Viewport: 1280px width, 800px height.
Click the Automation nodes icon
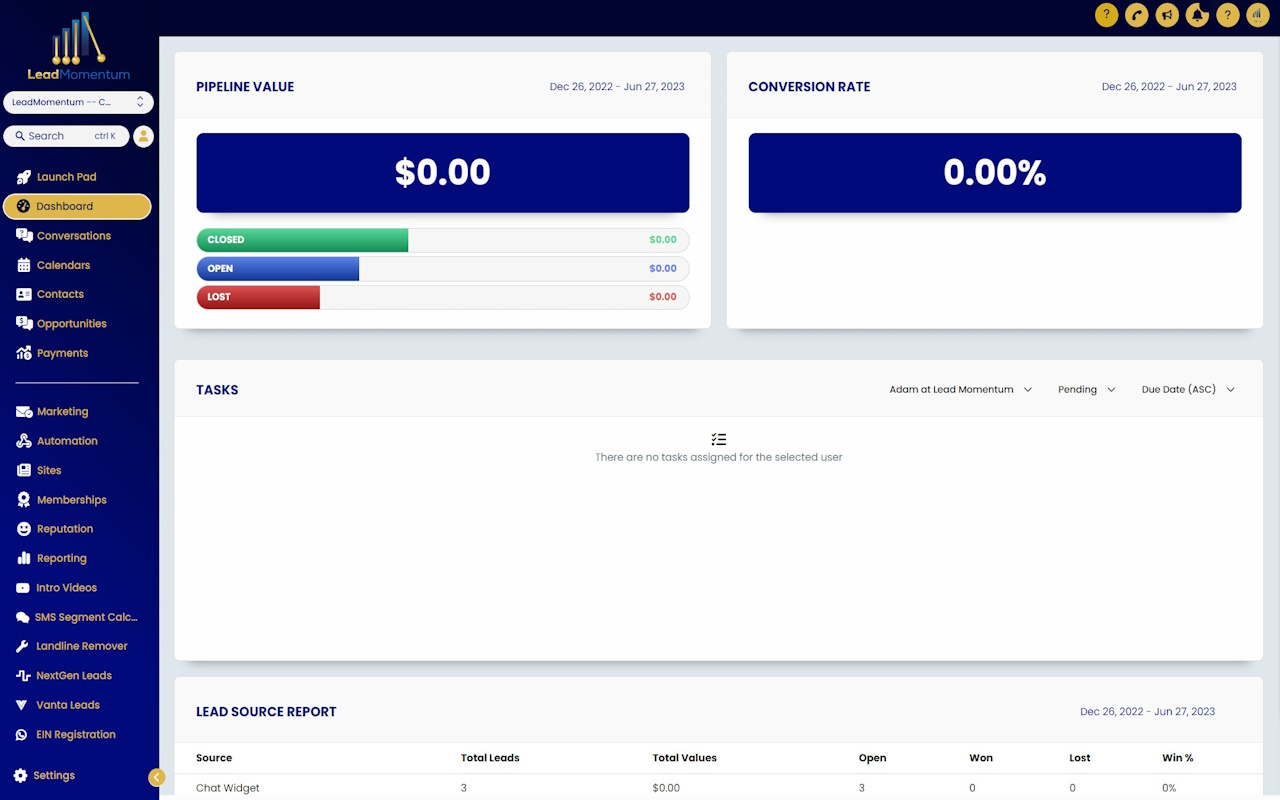(24, 441)
